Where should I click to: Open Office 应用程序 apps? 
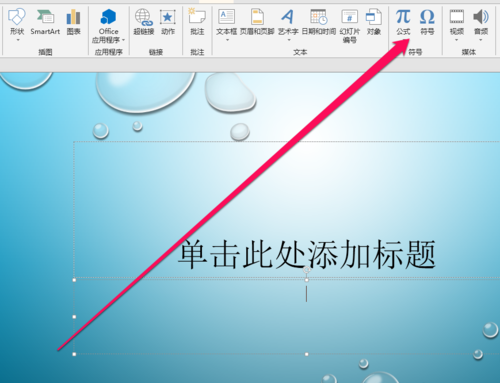(108, 25)
